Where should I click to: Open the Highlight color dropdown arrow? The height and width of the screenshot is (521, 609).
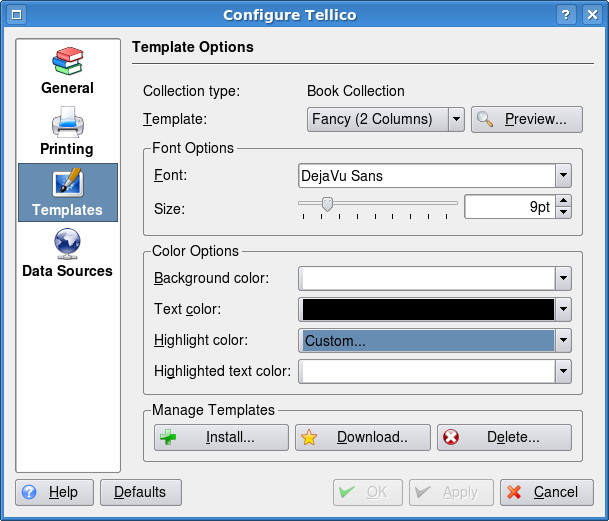click(563, 340)
